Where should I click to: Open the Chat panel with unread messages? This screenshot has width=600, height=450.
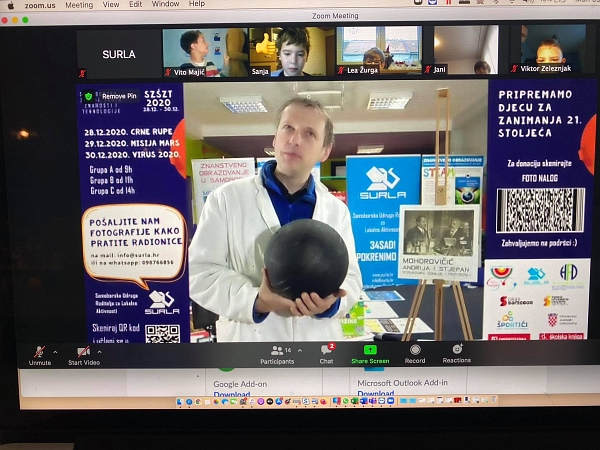pyautogui.click(x=326, y=354)
